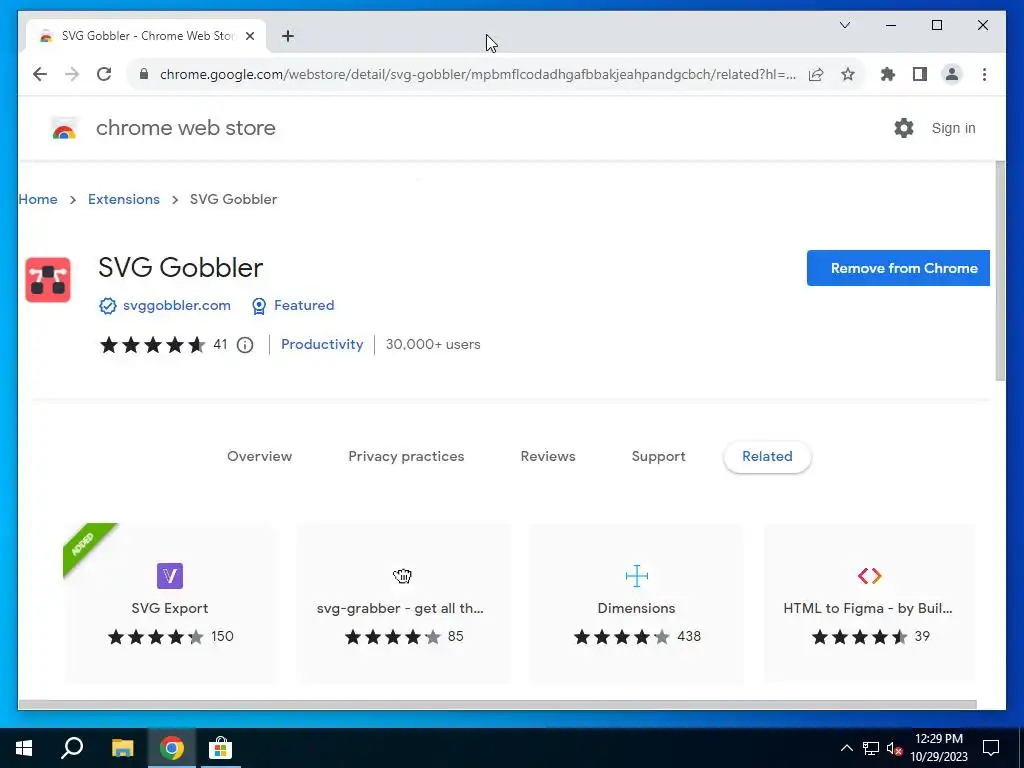Image resolution: width=1024 pixels, height=768 pixels.
Task: Open the notification center icon
Action: [x=991, y=748]
